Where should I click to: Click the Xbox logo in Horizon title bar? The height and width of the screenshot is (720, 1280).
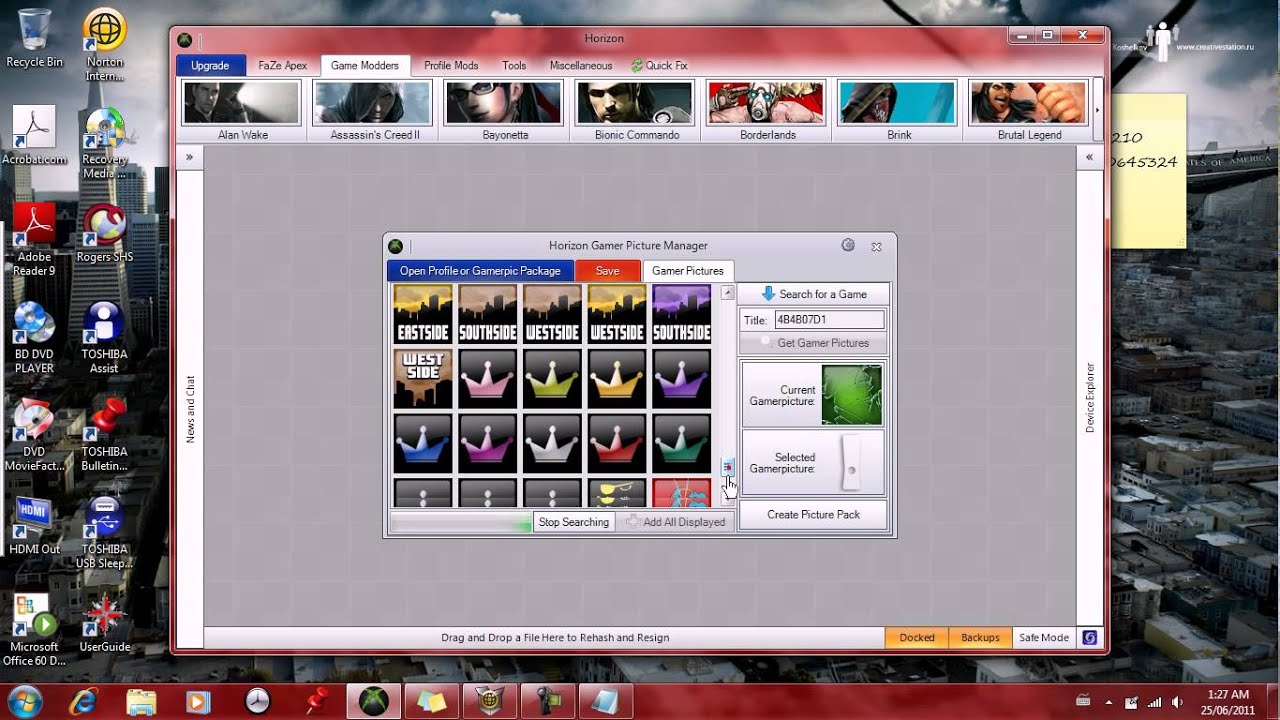[185, 39]
